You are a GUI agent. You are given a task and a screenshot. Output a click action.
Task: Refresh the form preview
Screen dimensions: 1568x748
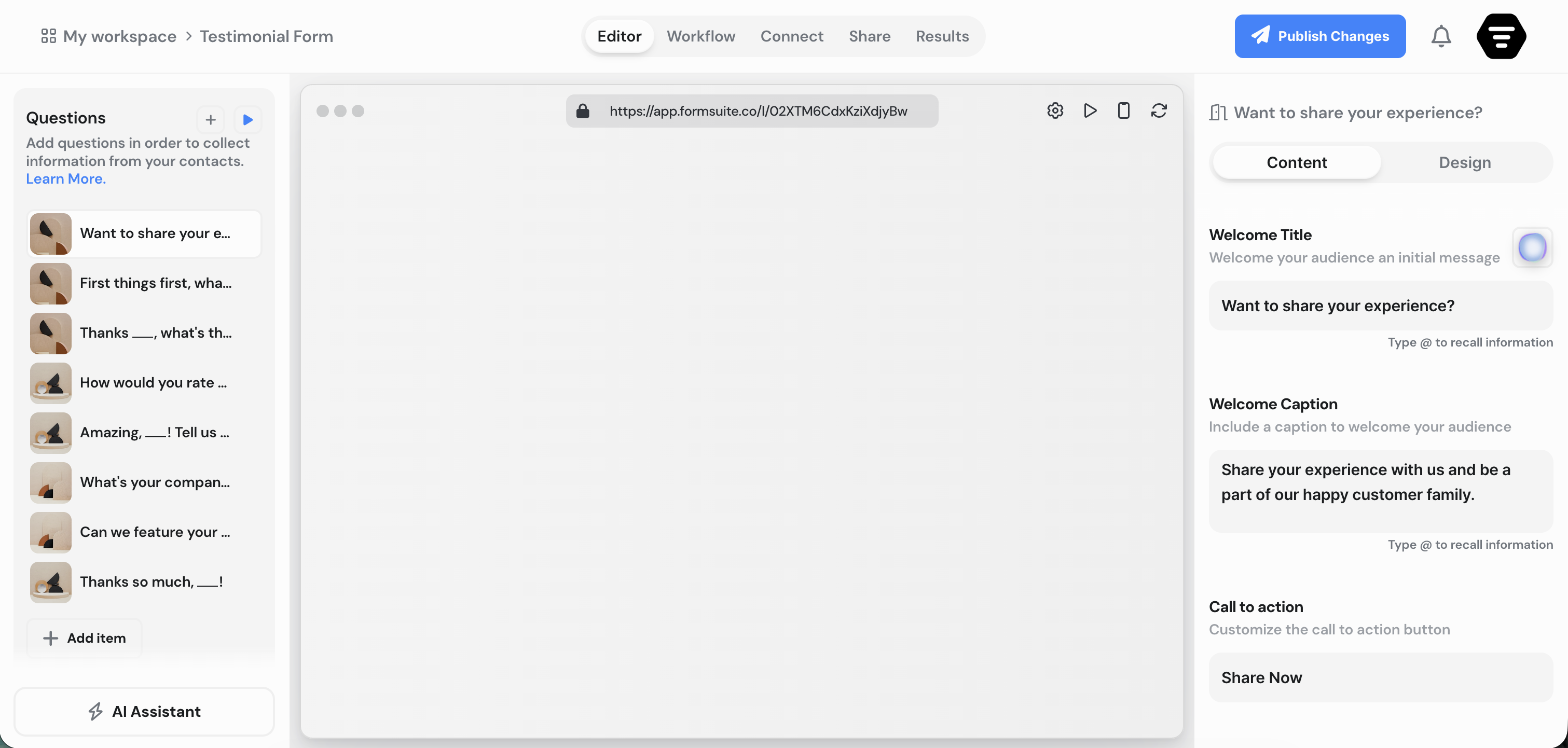tap(1158, 110)
